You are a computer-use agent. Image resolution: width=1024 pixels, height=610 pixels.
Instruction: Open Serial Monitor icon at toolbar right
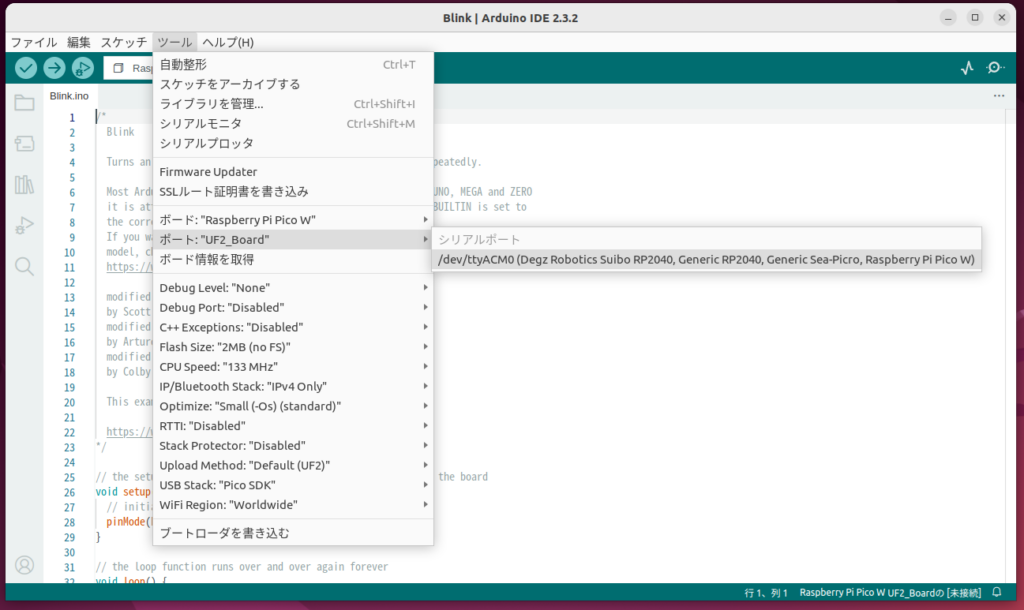pos(995,67)
